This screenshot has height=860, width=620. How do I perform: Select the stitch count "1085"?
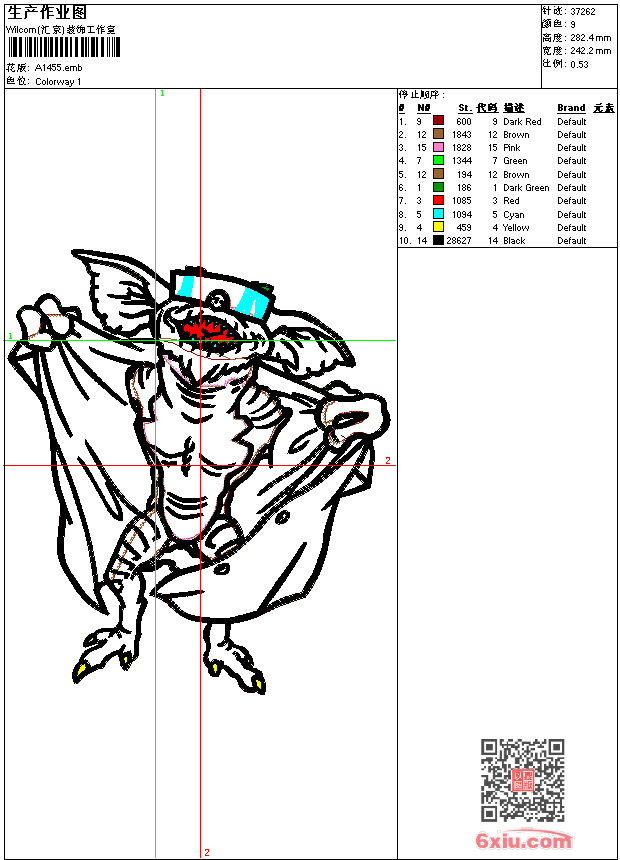(461, 201)
